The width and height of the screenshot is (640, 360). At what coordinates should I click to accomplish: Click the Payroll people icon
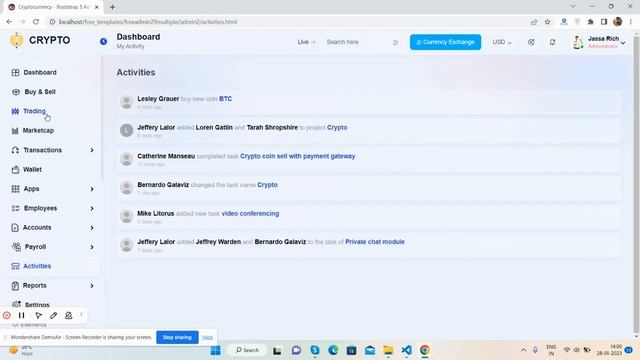[16, 247]
